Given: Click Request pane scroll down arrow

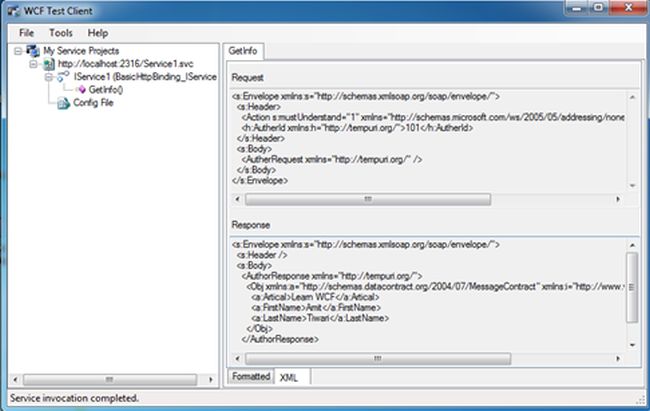Looking at the screenshot, I should 633,185.
